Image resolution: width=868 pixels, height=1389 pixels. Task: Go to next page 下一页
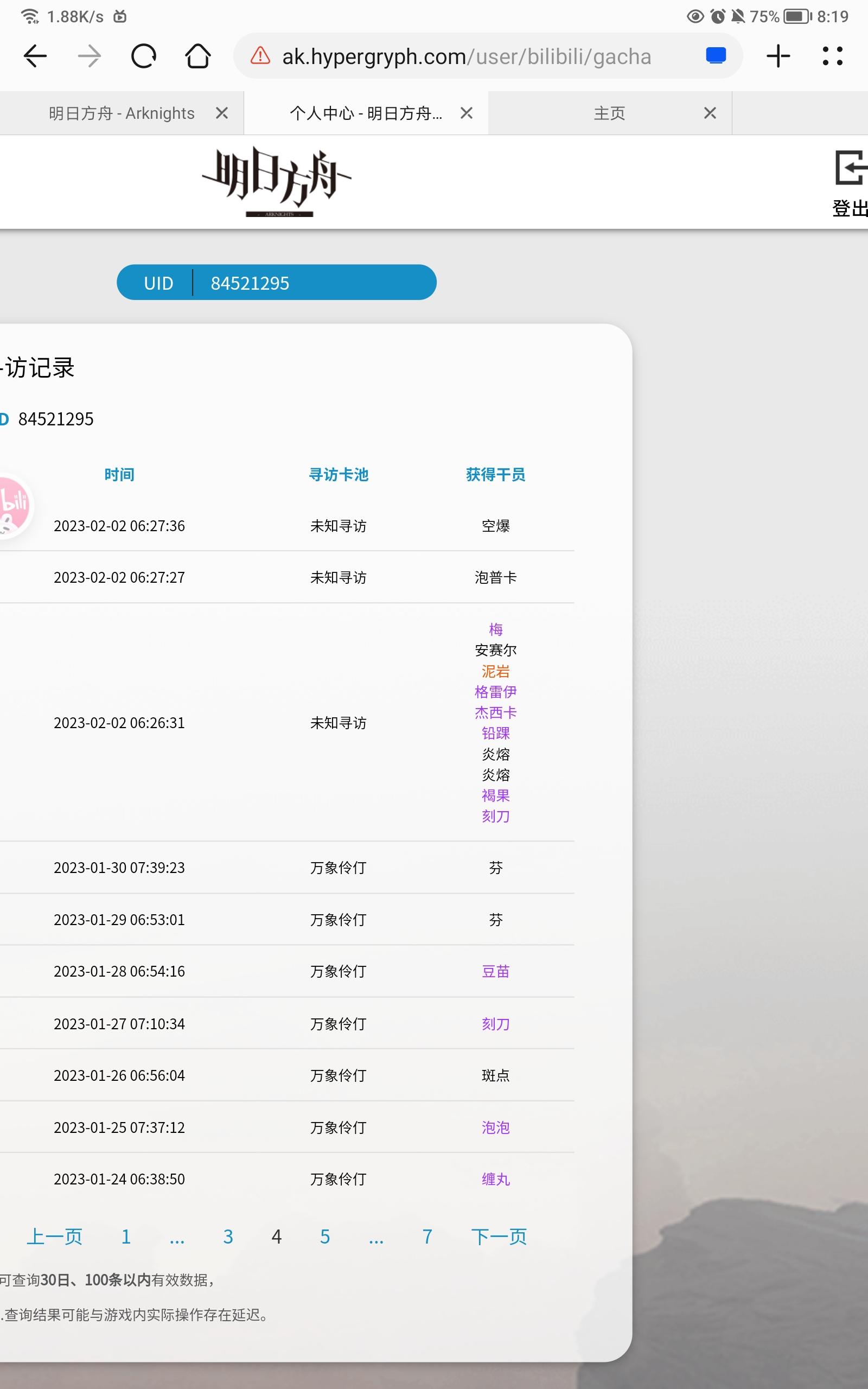click(499, 1237)
